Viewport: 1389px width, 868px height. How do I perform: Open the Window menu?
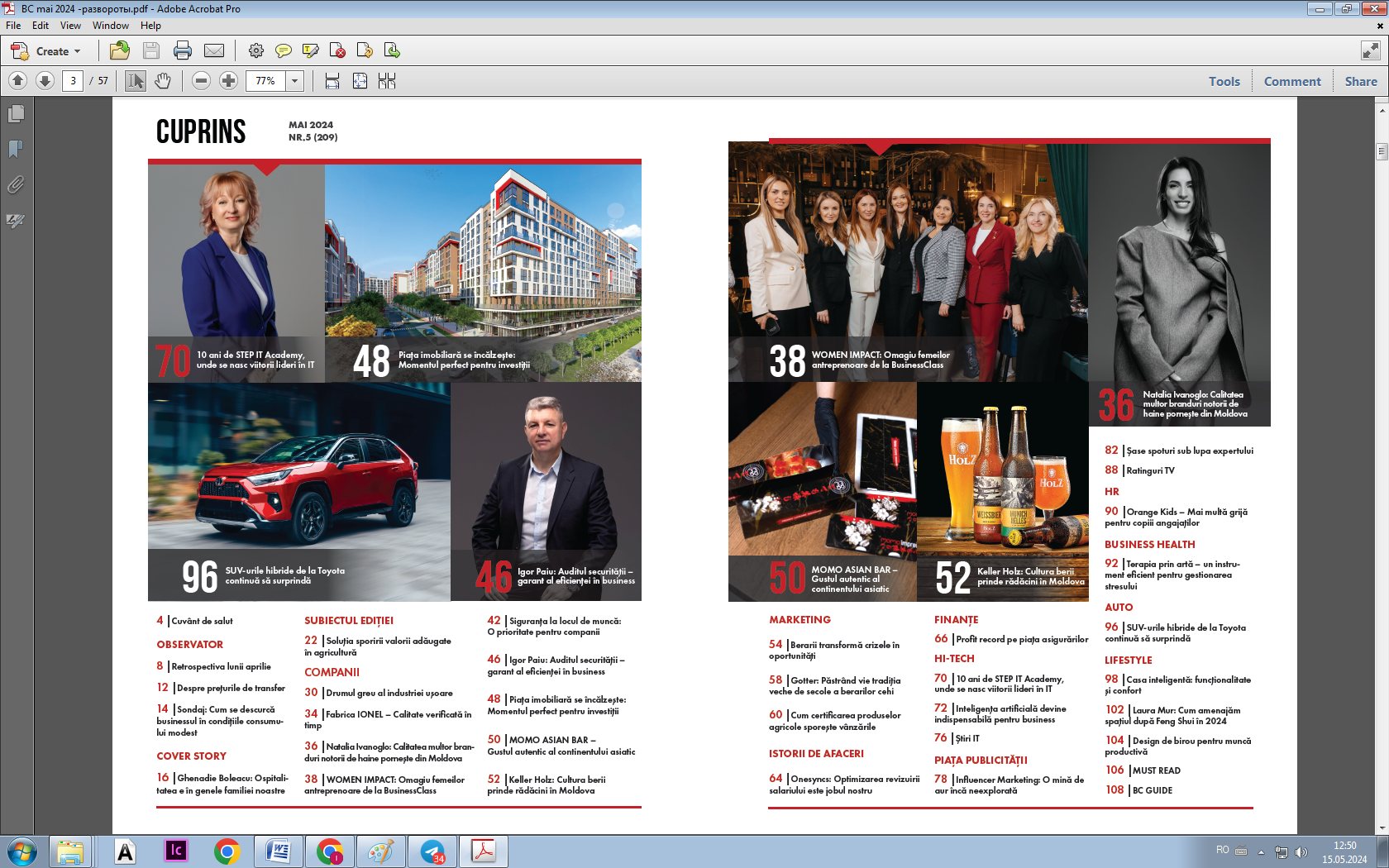coord(110,26)
